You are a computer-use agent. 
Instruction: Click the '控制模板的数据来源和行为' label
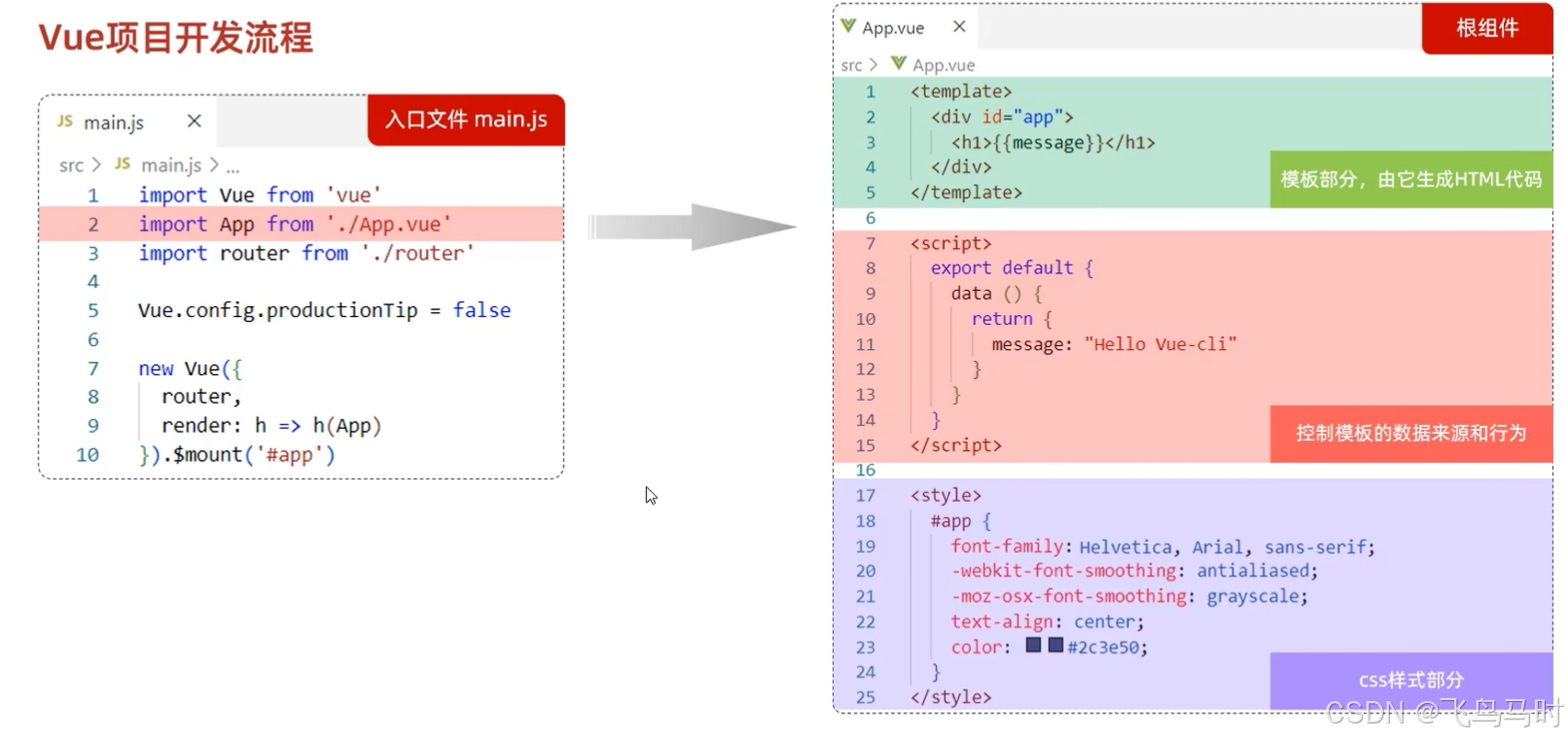pos(1411,434)
